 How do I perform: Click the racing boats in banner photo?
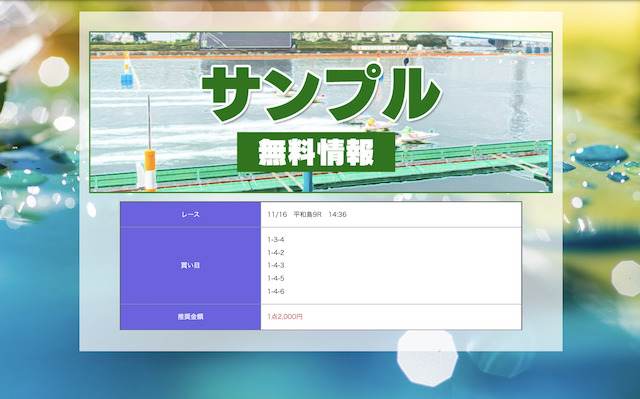[398, 131]
